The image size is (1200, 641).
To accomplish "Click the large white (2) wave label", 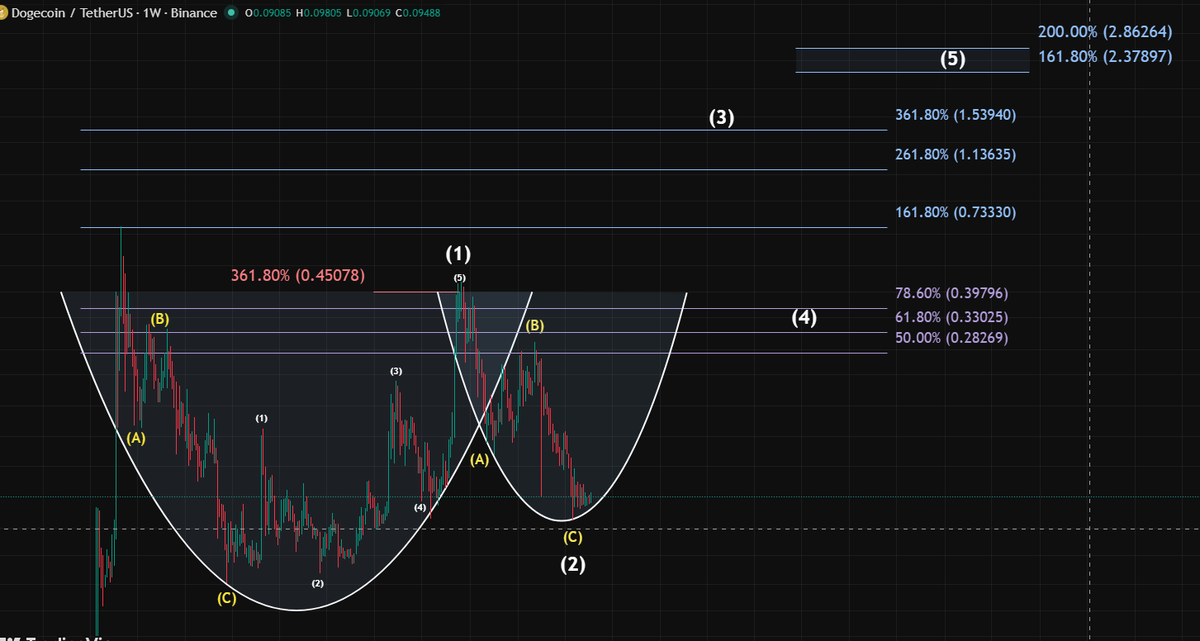I will pos(572,564).
